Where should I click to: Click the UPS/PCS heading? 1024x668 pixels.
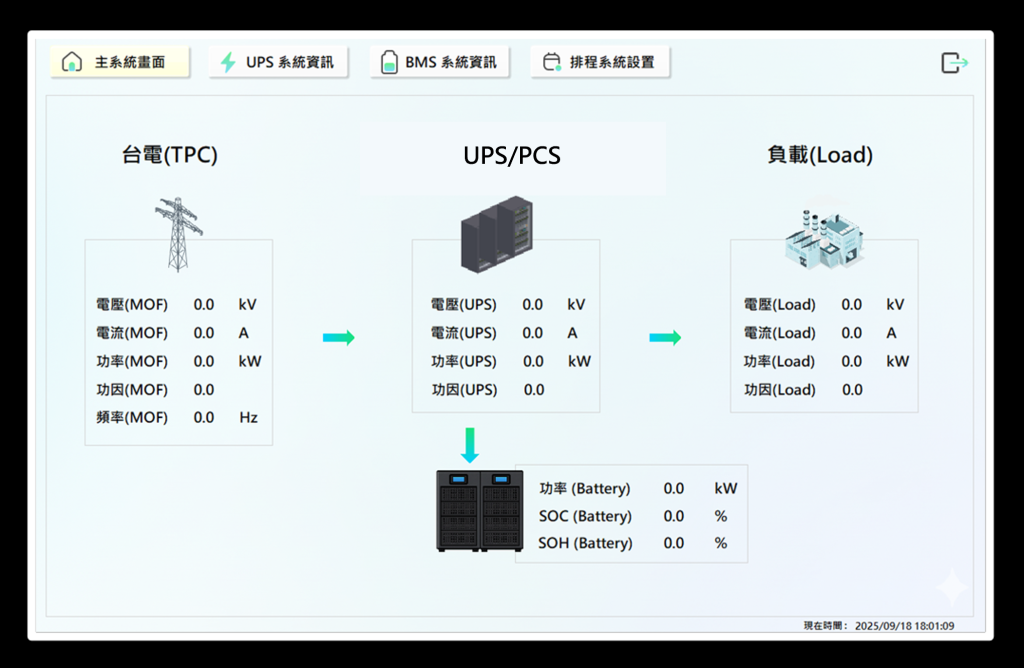511,156
